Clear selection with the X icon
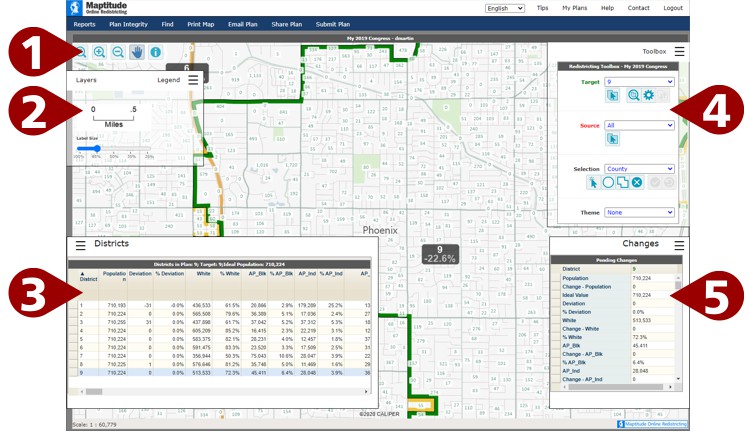 637,182
